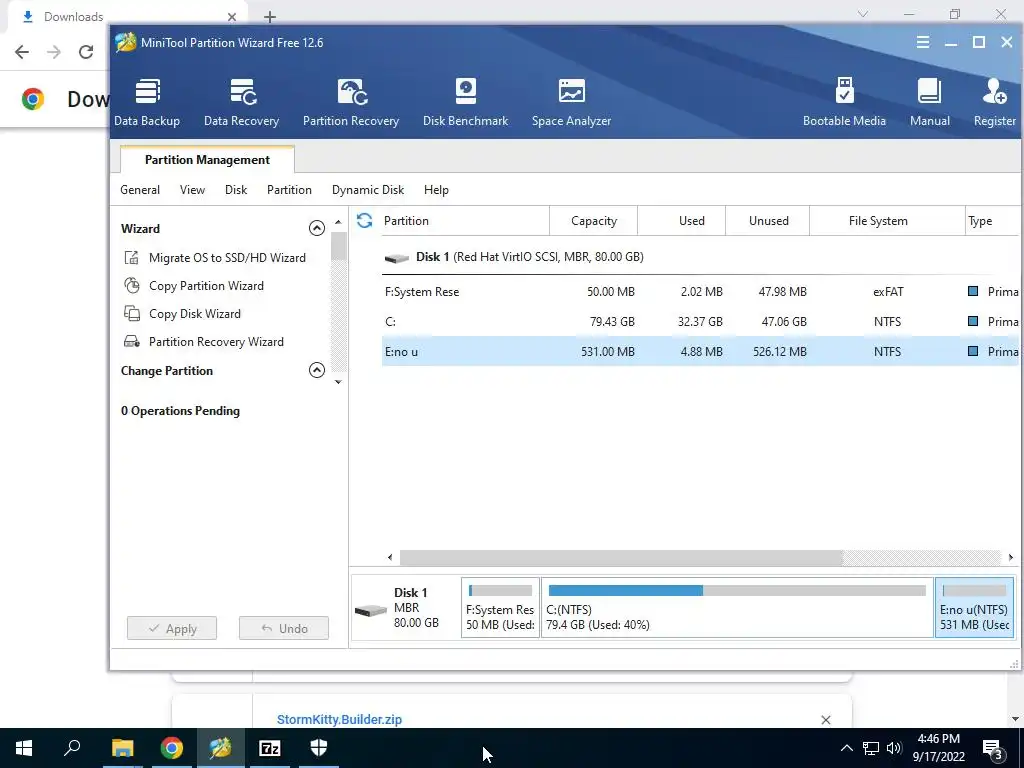Click the sidebar scrollbar down arrow
The height and width of the screenshot is (768, 1024).
pyautogui.click(x=338, y=381)
